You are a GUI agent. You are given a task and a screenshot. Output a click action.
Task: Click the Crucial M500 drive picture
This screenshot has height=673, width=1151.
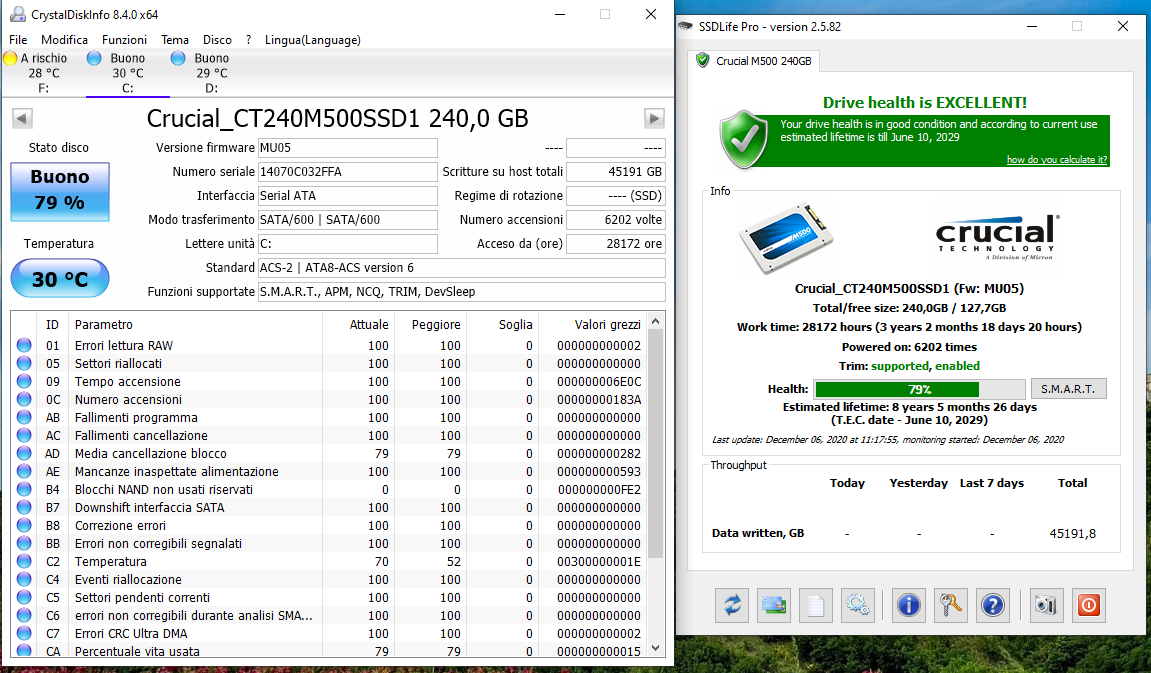click(786, 238)
